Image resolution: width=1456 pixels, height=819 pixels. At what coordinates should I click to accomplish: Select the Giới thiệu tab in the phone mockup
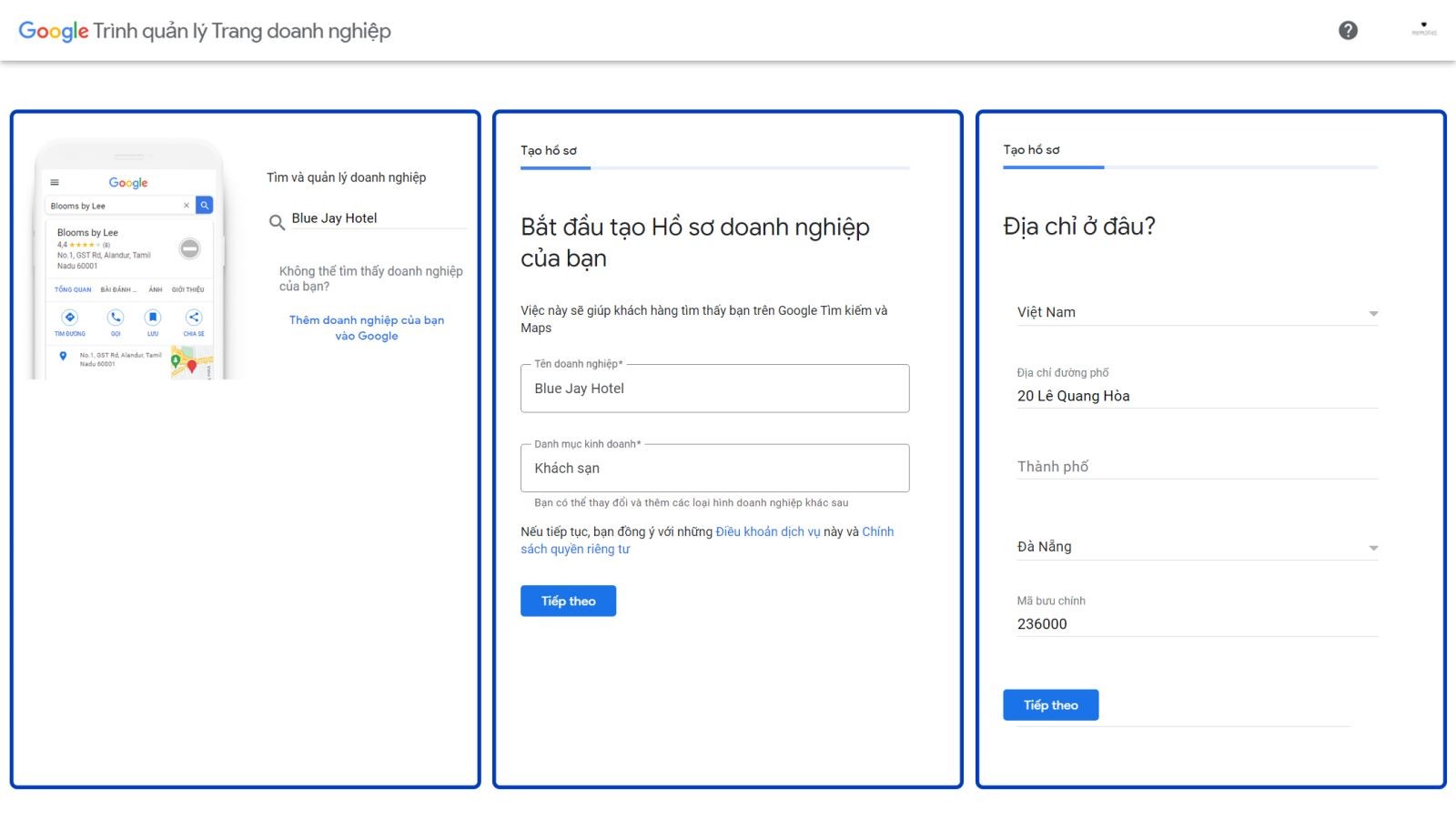[188, 289]
